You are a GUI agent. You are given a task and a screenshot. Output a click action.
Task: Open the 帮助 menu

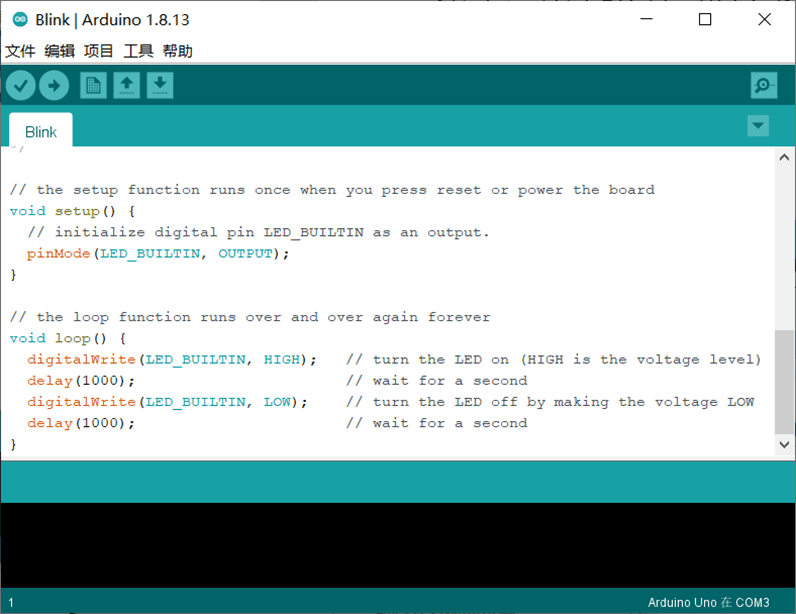178,51
